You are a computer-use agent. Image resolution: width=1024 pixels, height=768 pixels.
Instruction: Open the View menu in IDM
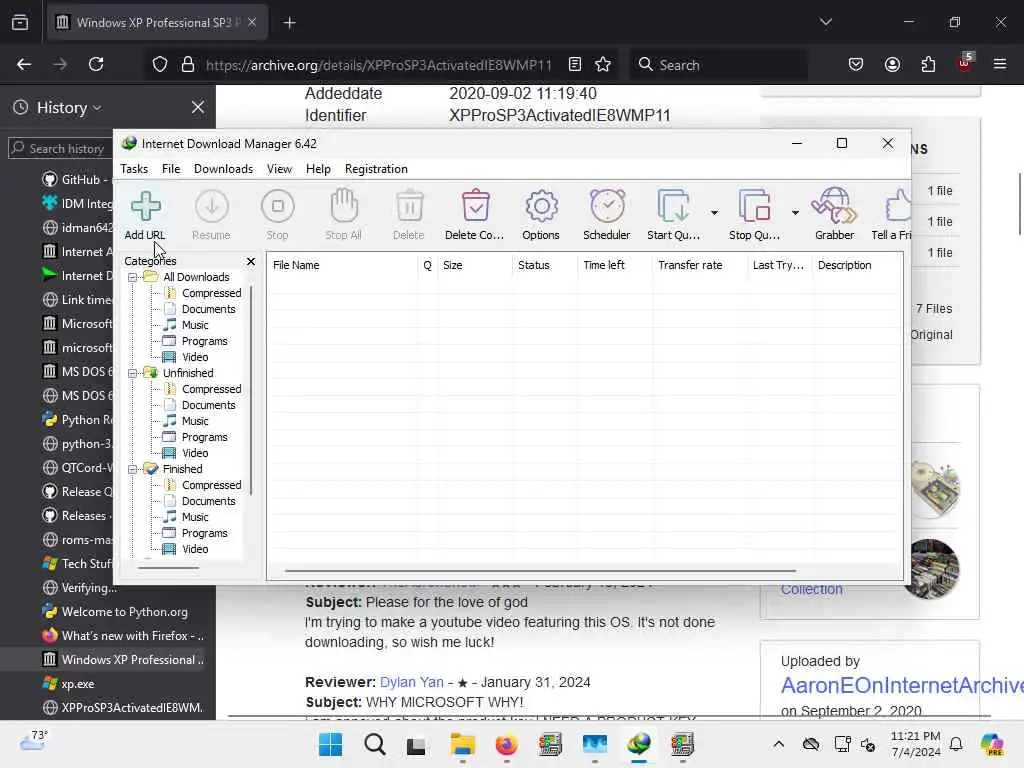(280, 169)
